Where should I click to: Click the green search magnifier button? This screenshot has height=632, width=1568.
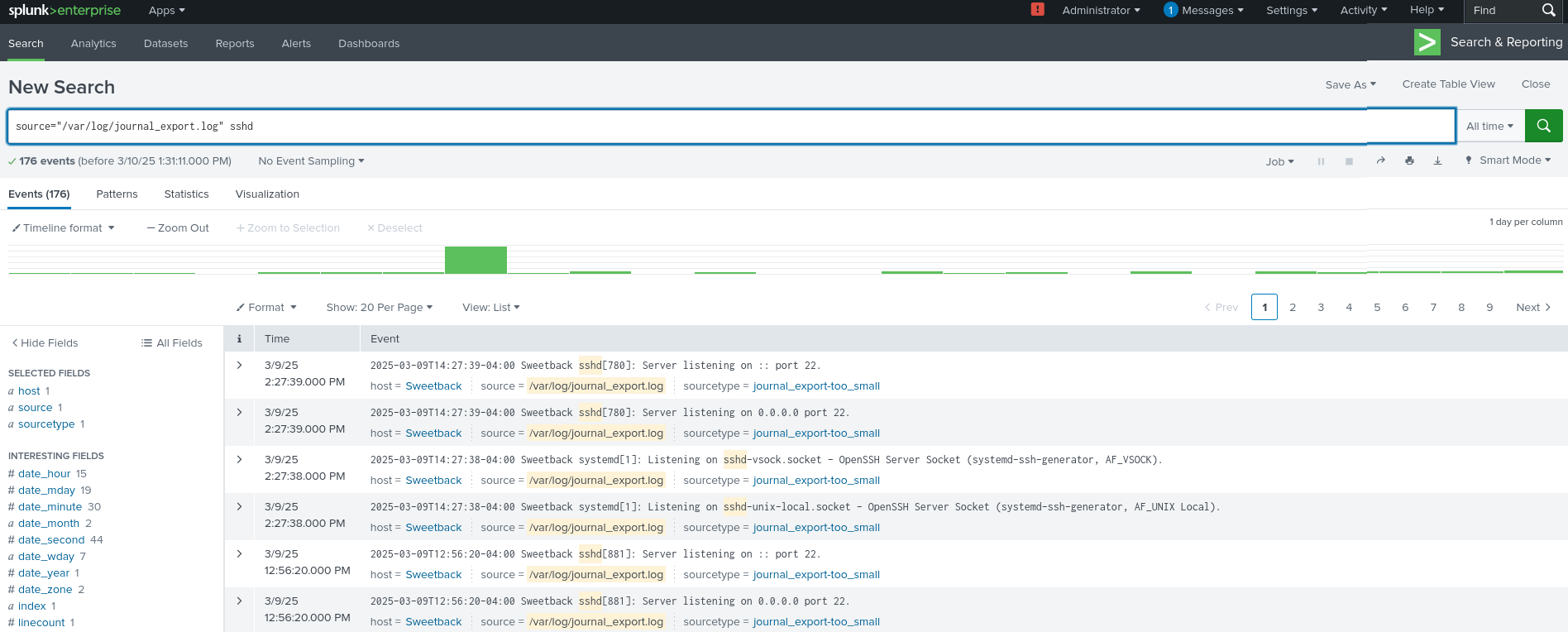point(1543,126)
